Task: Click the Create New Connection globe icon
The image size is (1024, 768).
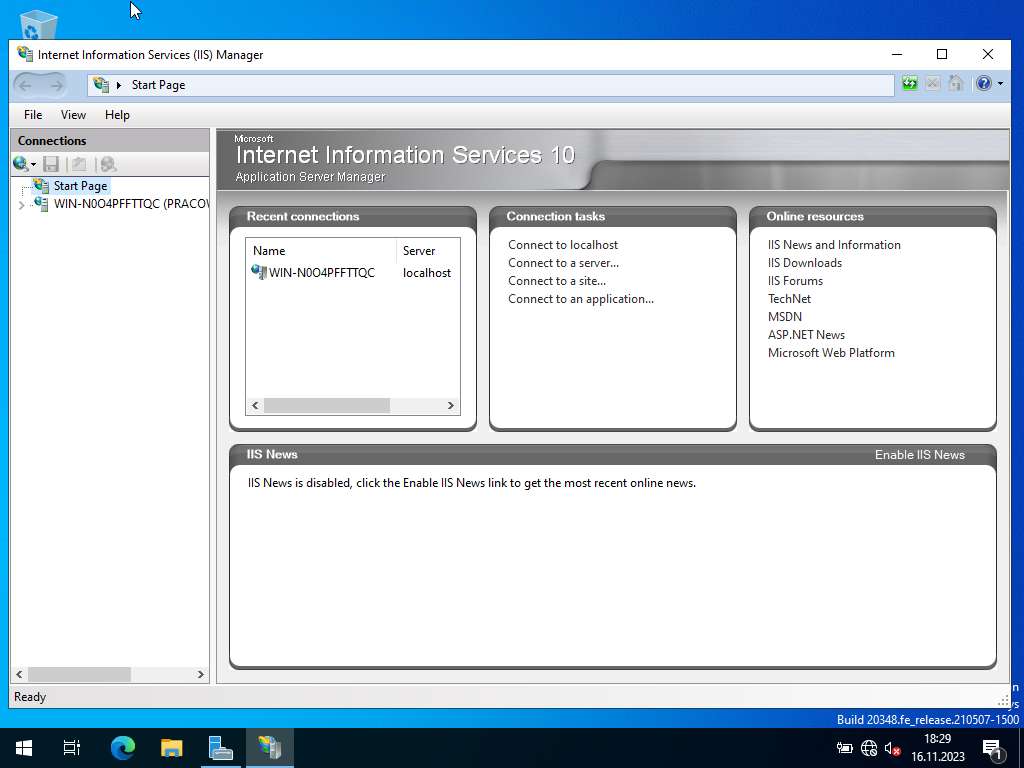Action: pyautogui.click(x=21, y=164)
